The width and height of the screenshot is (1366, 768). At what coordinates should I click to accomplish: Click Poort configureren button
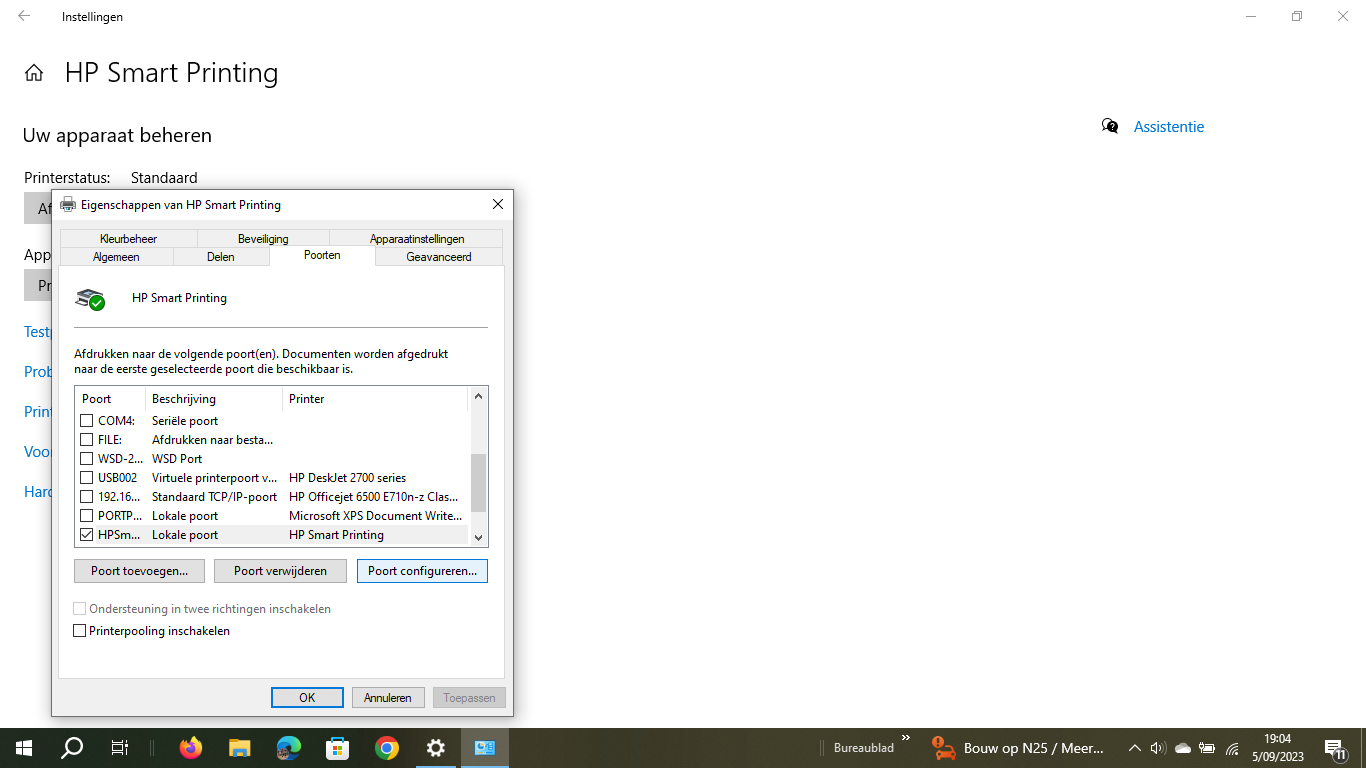coord(422,571)
